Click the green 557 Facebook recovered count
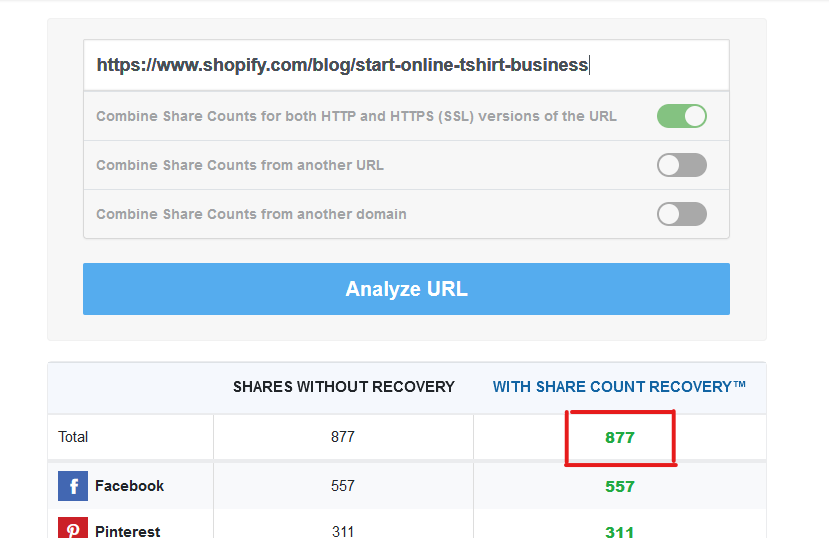829x538 pixels. point(620,486)
